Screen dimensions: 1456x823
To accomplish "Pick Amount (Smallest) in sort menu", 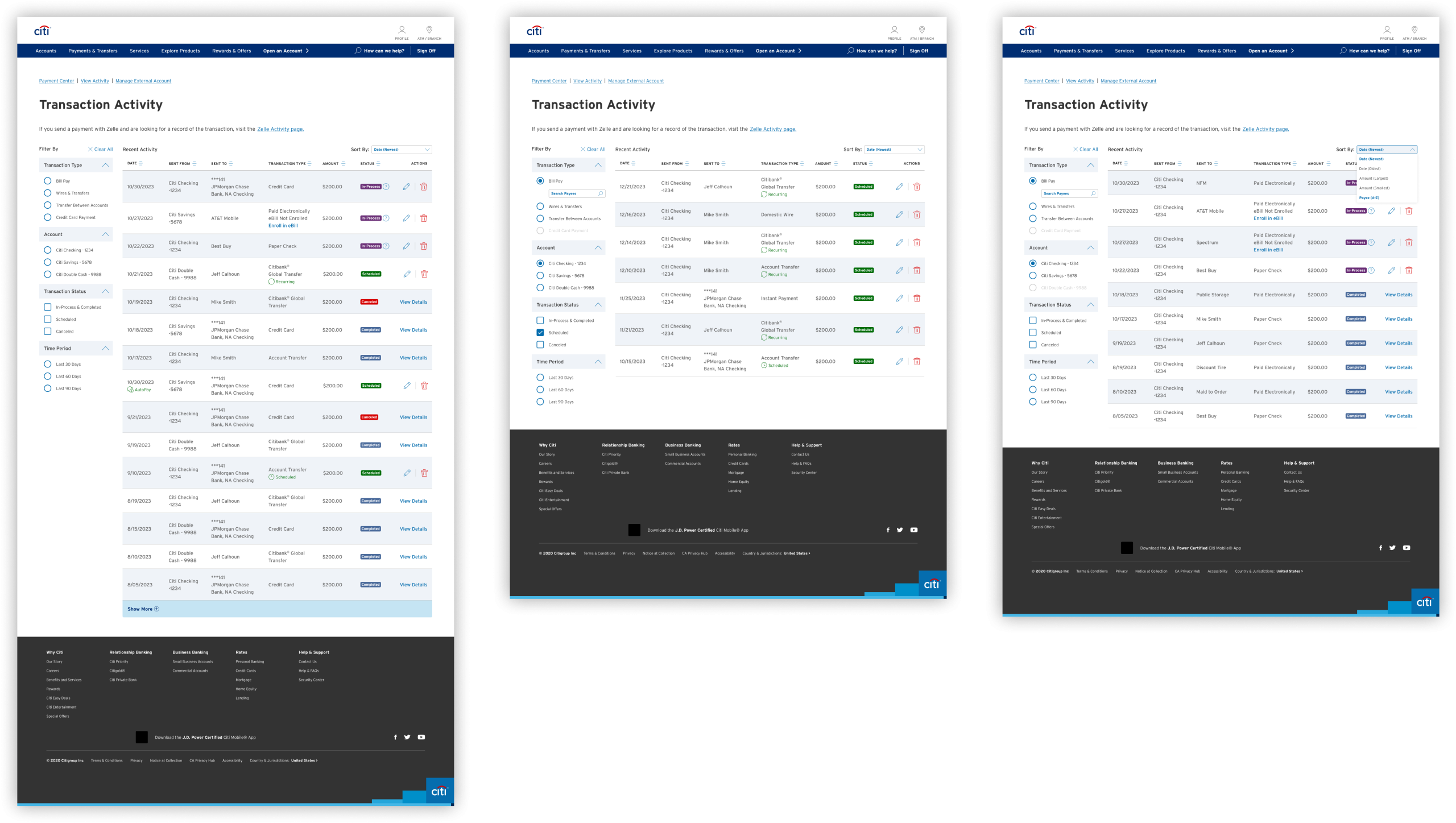I will pyautogui.click(x=1374, y=188).
